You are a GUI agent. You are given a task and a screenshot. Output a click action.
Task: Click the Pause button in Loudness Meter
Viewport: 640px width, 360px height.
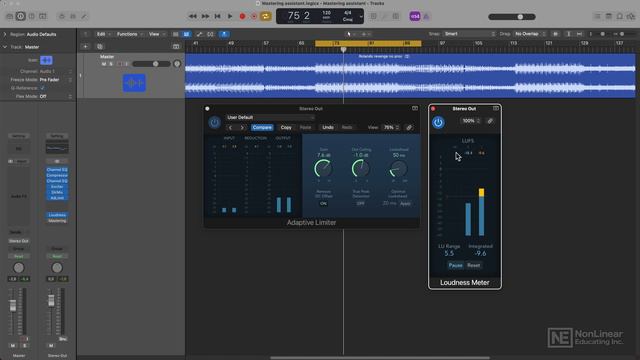[x=456, y=265]
